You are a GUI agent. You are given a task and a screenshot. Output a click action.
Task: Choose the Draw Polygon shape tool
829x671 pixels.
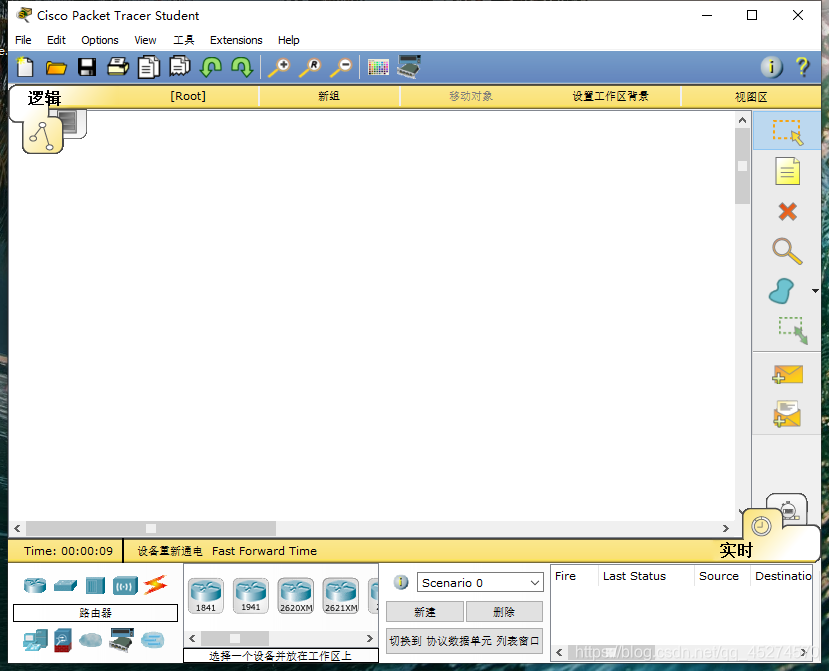tap(781, 291)
